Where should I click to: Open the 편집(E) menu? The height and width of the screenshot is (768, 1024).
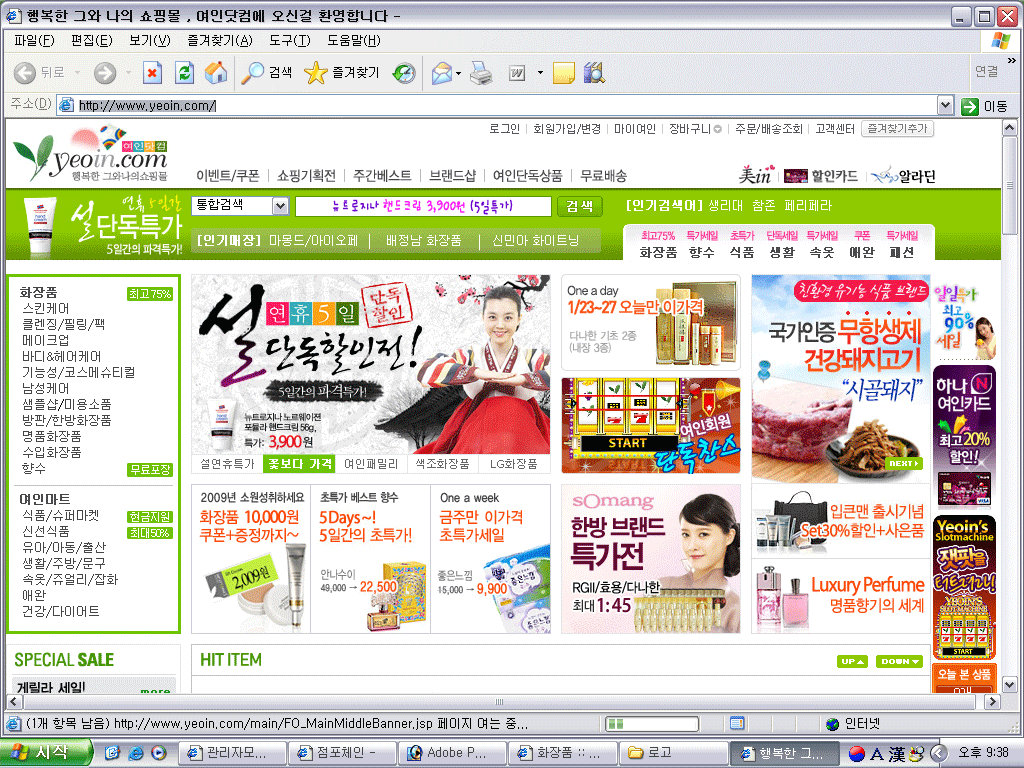coord(91,40)
